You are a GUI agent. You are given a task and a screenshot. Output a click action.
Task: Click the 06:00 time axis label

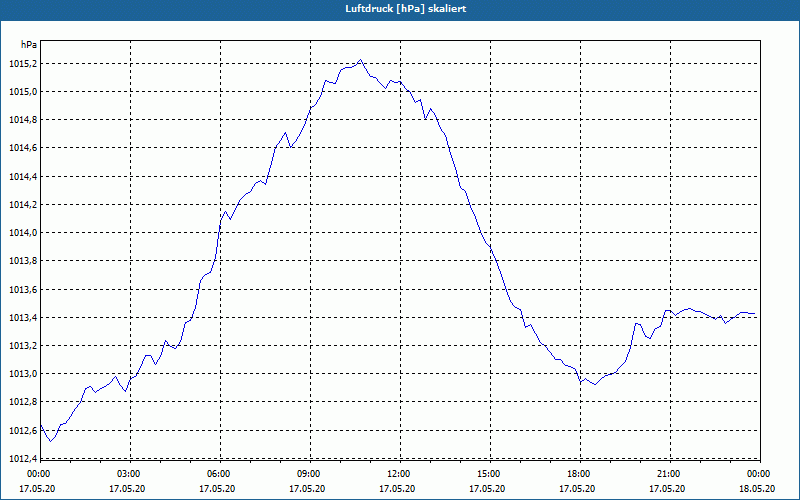[x=219, y=474]
